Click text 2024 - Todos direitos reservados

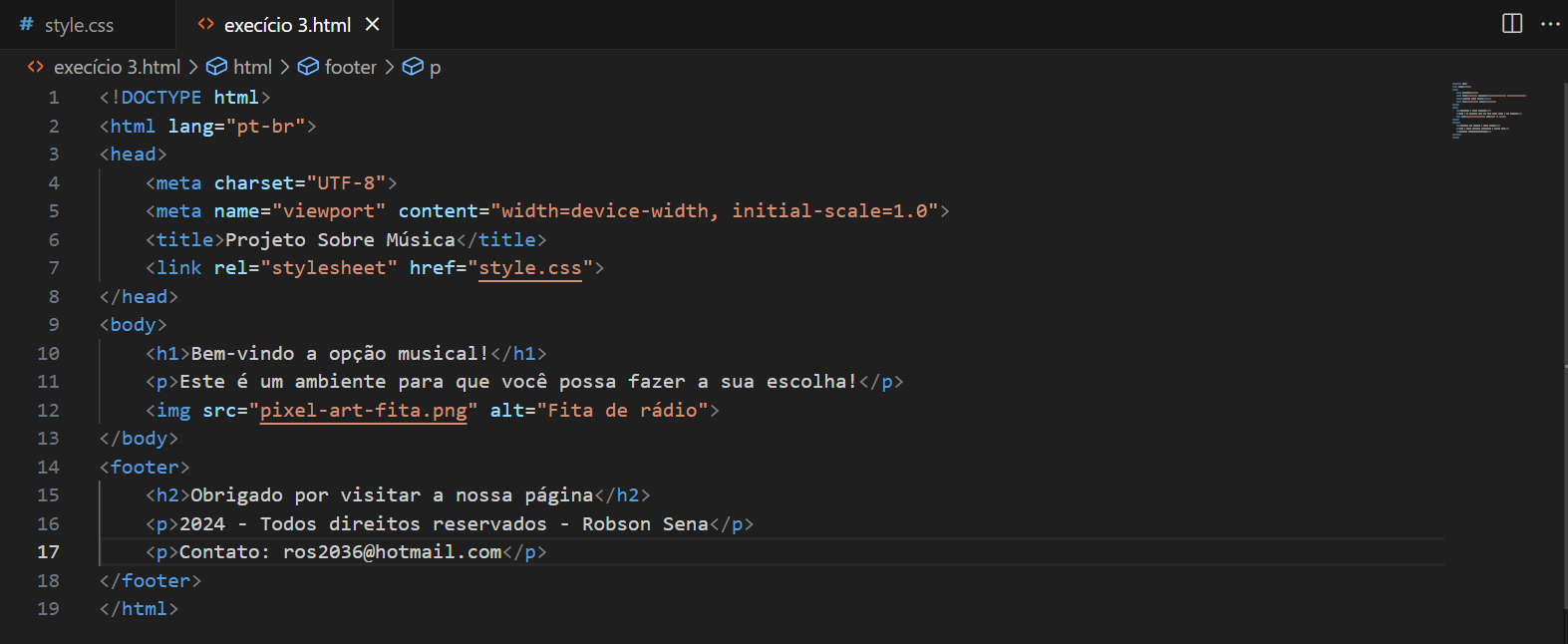(363, 524)
